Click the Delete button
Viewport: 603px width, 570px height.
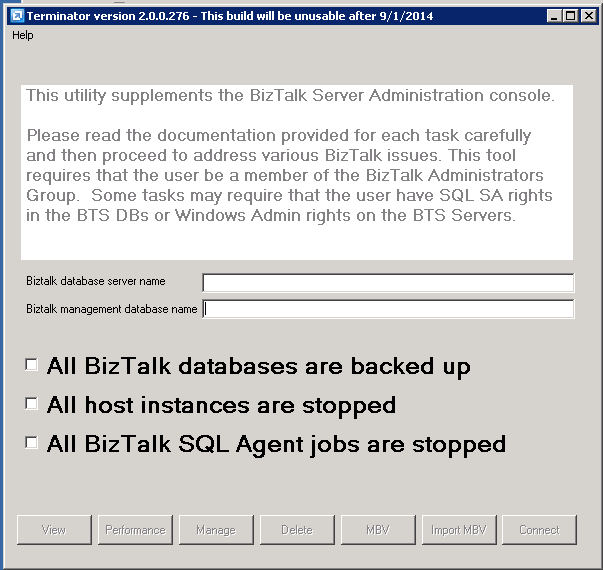tap(297, 530)
